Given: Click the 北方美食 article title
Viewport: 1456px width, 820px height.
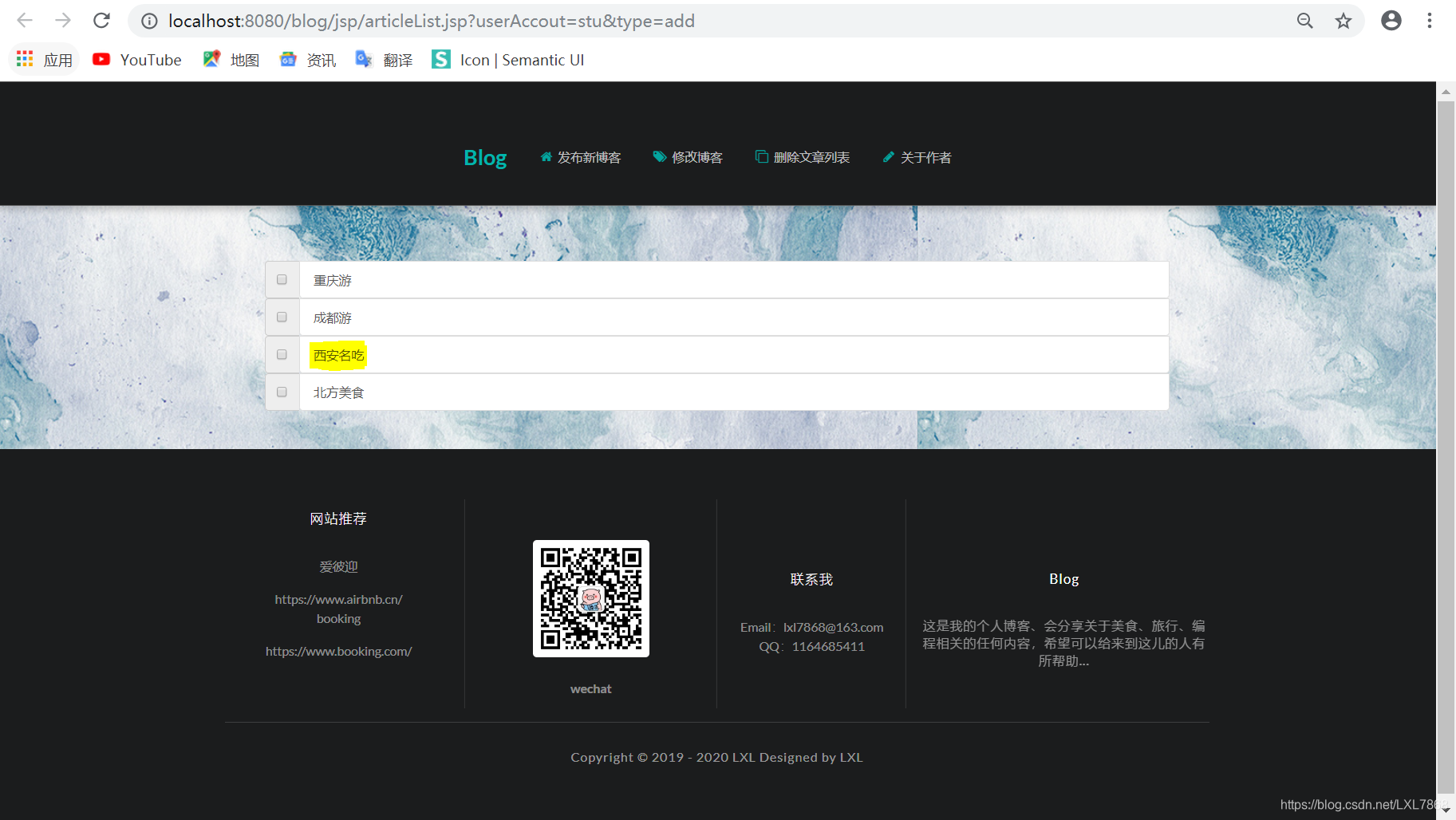Looking at the screenshot, I should (338, 392).
